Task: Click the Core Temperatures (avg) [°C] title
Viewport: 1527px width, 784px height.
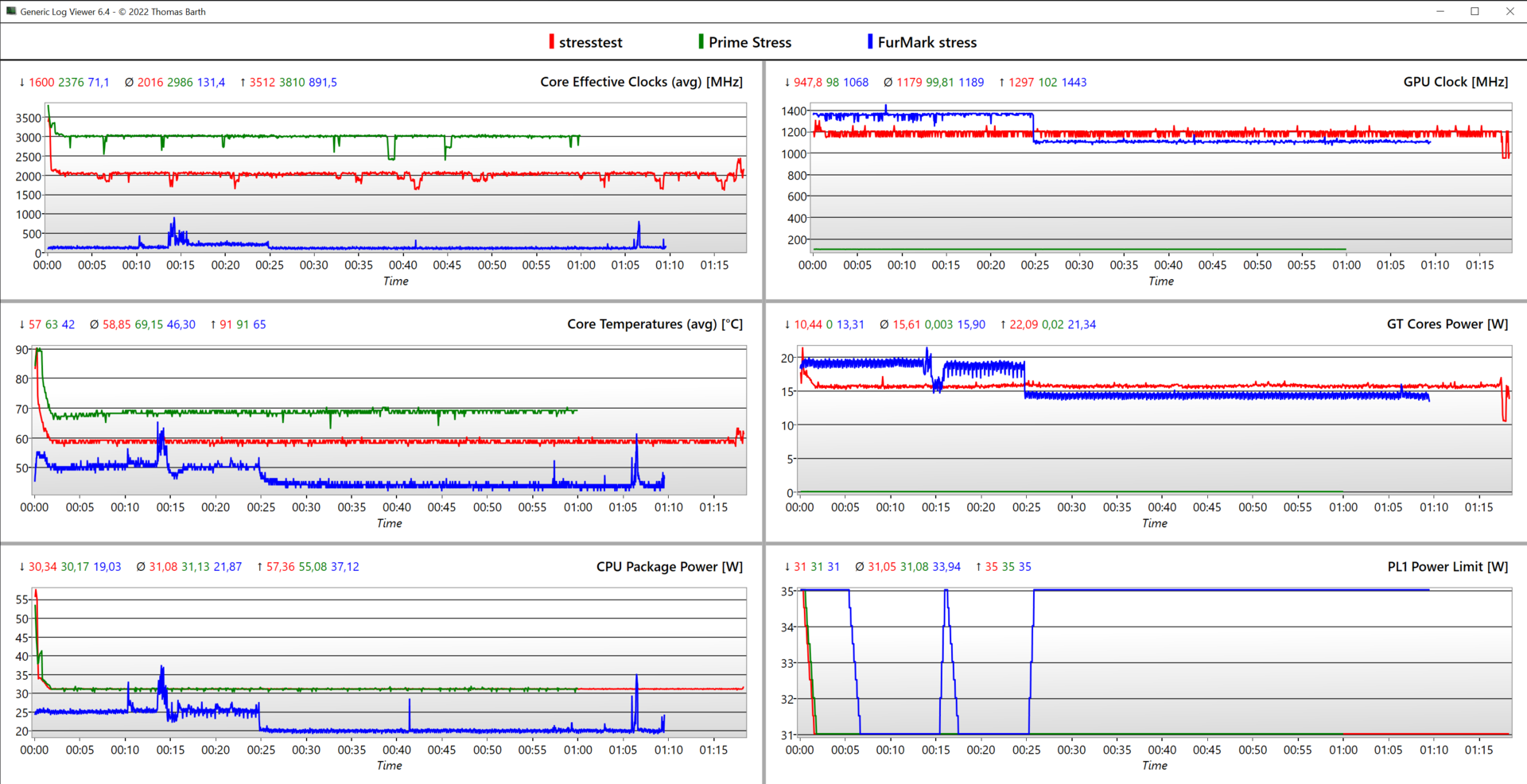Action: pos(655,324)
